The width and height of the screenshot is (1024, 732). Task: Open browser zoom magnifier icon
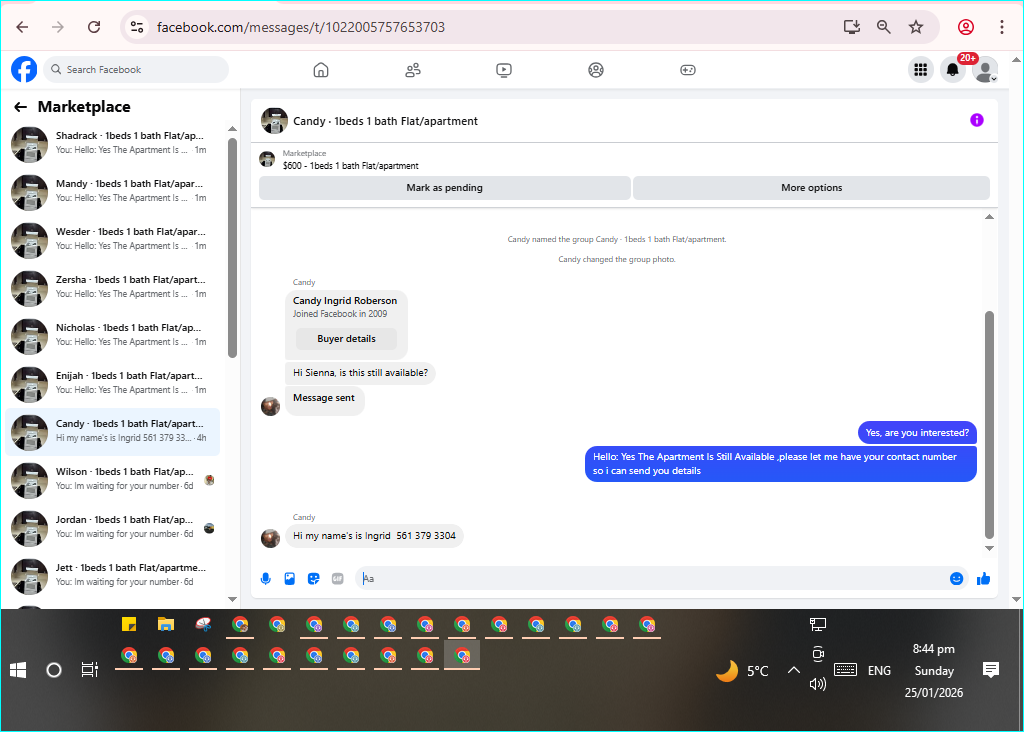click(884, 27)
